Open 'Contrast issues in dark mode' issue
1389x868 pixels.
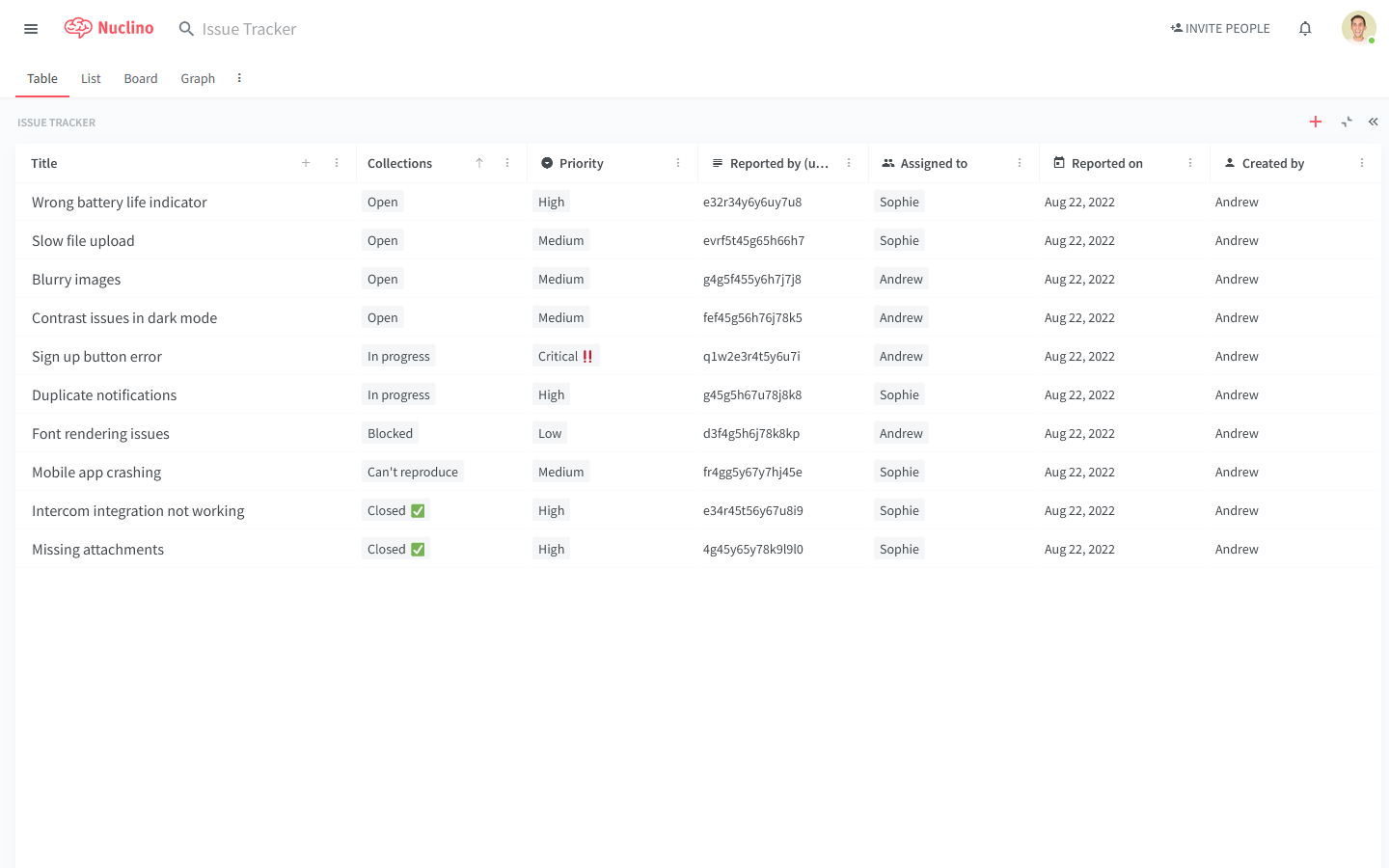(x=124, y=317)
